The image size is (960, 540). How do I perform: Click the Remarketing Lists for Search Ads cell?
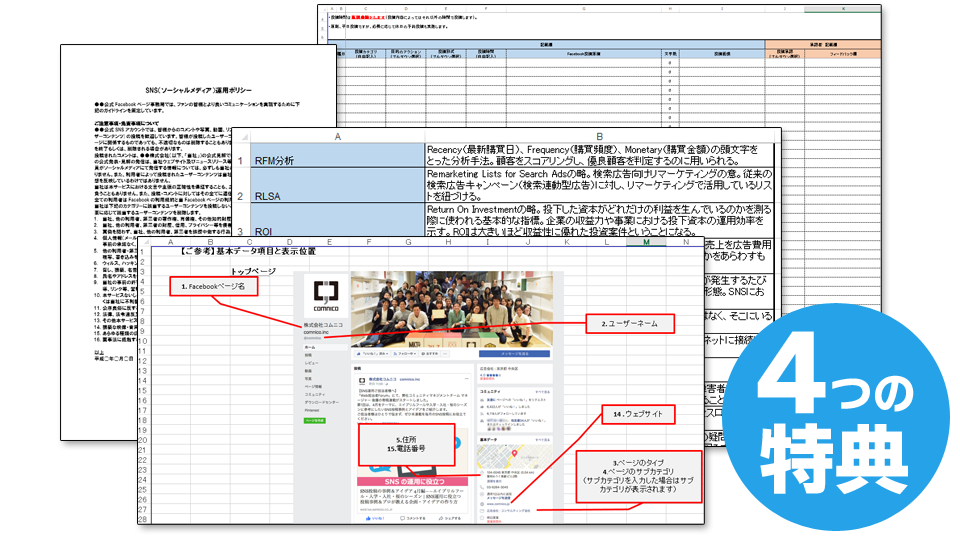click(x=599, y=185)
